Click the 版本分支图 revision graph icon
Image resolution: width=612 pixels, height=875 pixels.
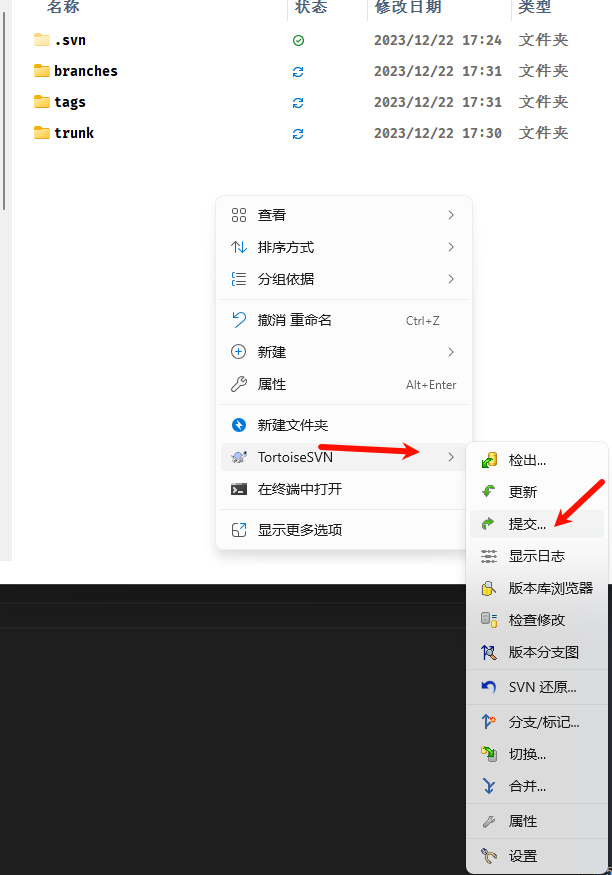489,652
